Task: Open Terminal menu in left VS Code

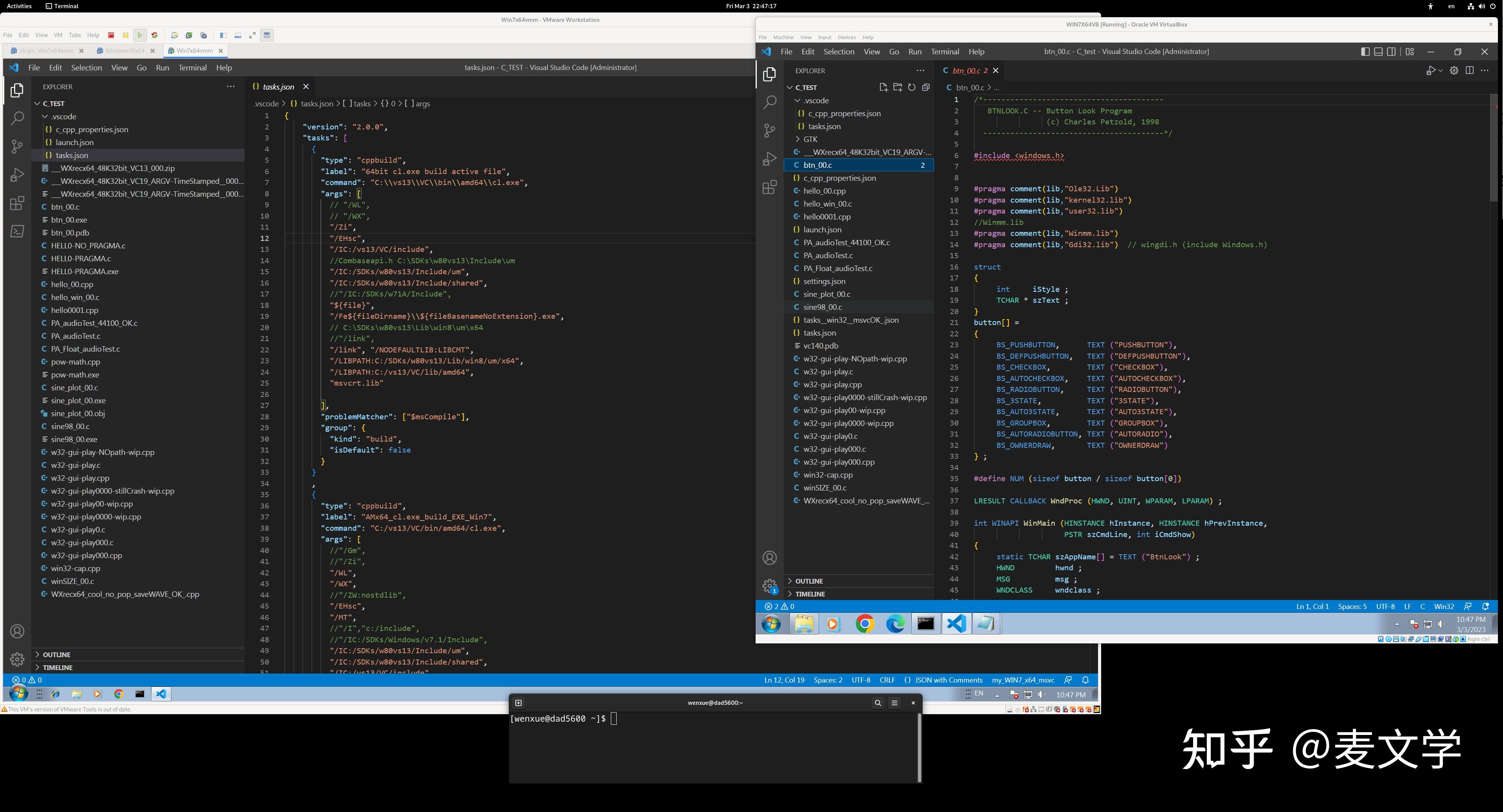Action: coord(193,68)
